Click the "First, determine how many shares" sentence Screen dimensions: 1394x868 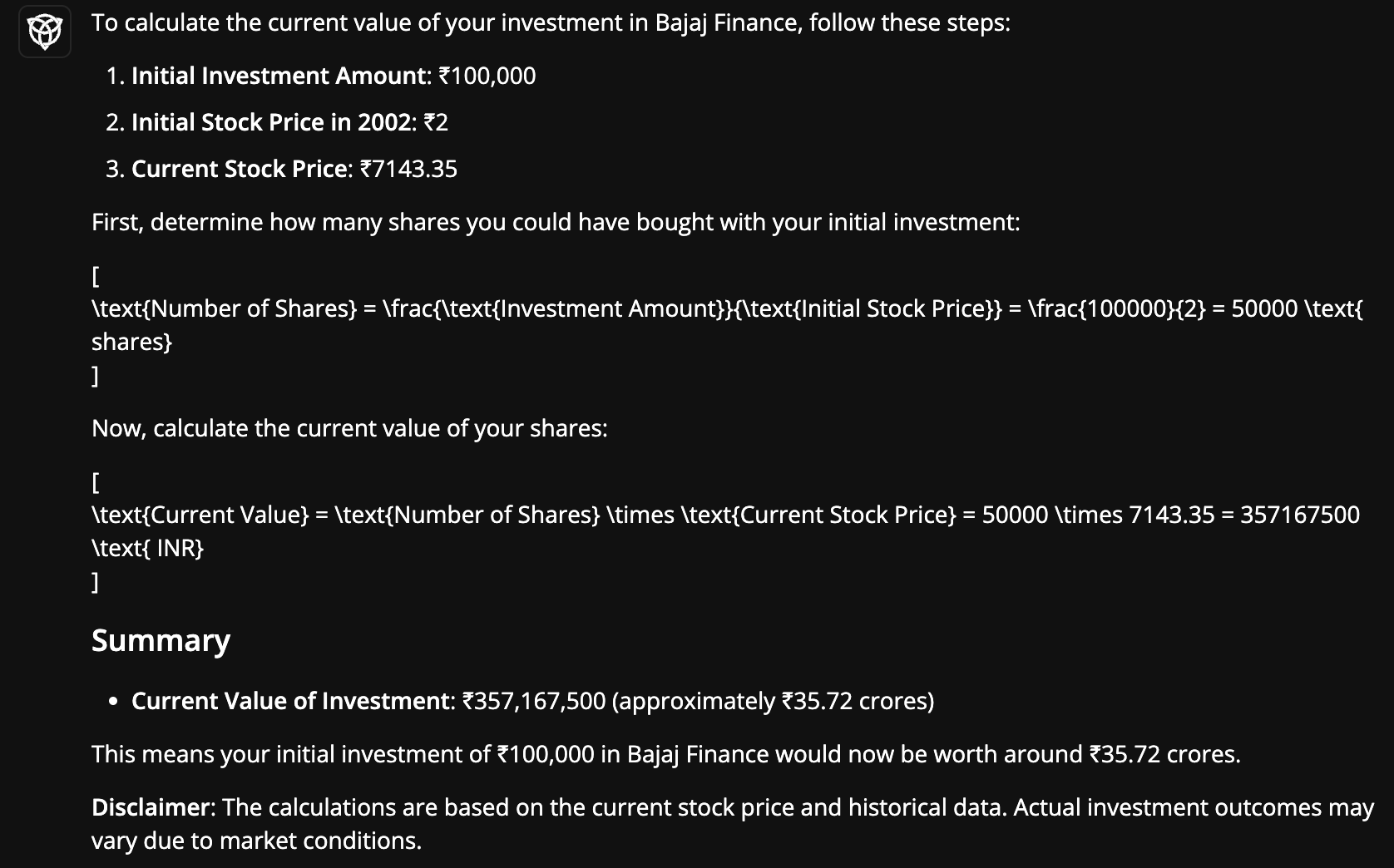tap(555, 222)
